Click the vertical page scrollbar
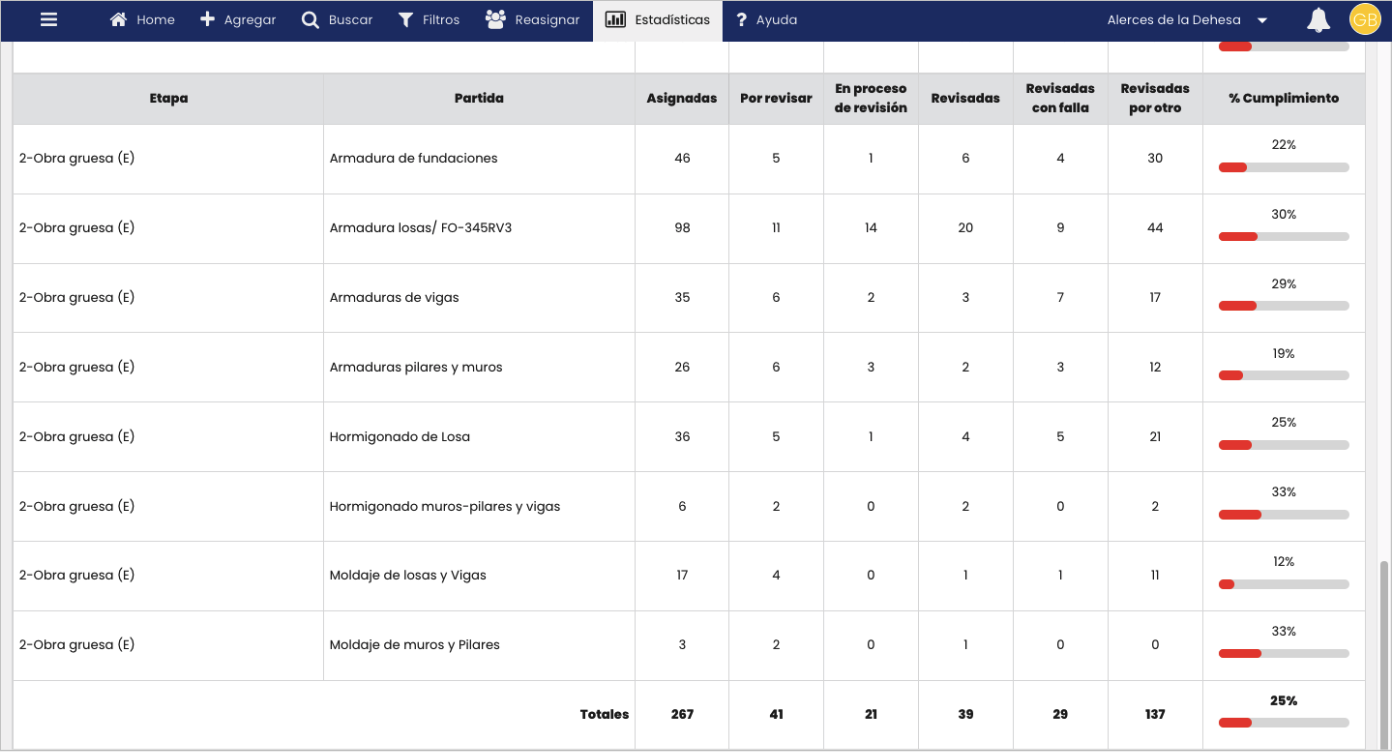Image resolution: width=1392 pixels, height=753 pixels. point(1384,650)
